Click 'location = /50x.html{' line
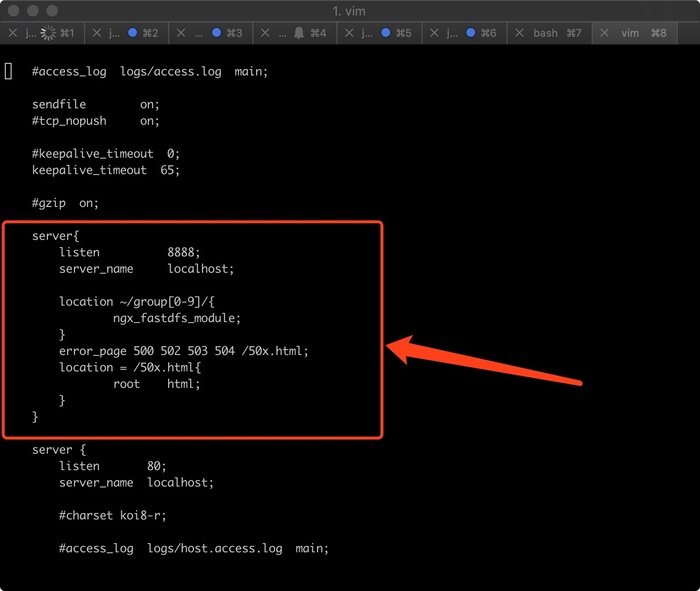 point(130,368)
